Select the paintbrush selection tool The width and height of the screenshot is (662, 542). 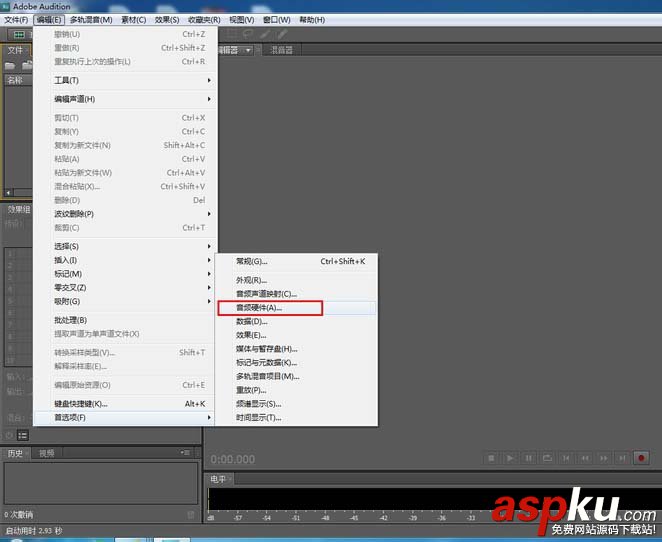pyautogui.click(x=266, y=34)
